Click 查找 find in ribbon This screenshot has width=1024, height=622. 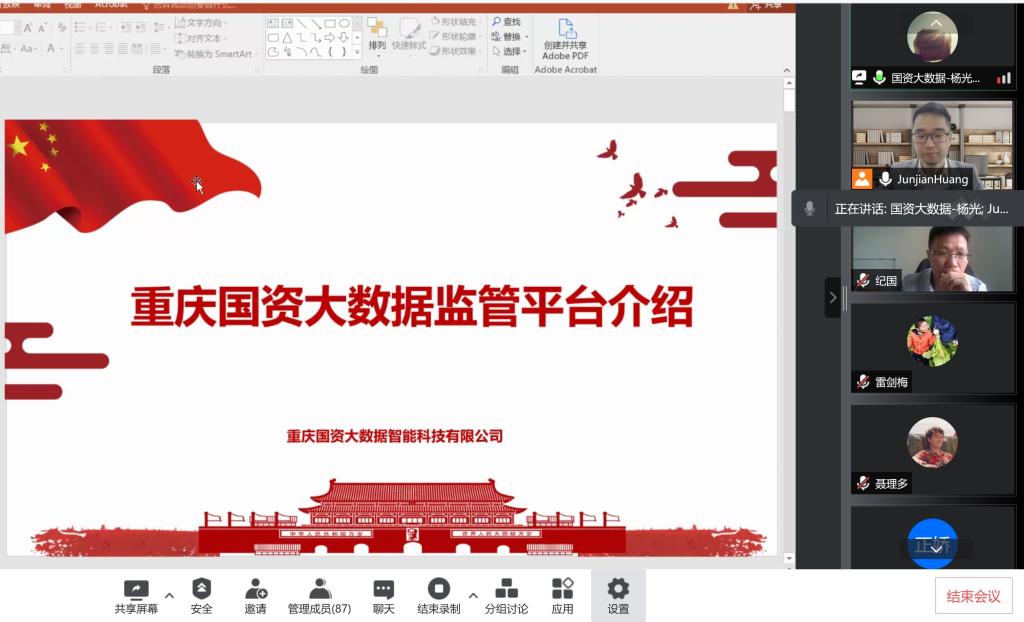coord(507,21)
